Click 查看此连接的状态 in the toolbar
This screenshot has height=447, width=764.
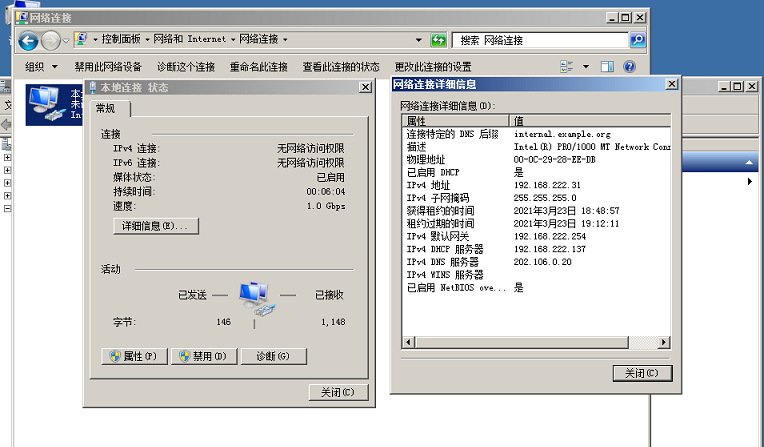click(x=341, y=66)
